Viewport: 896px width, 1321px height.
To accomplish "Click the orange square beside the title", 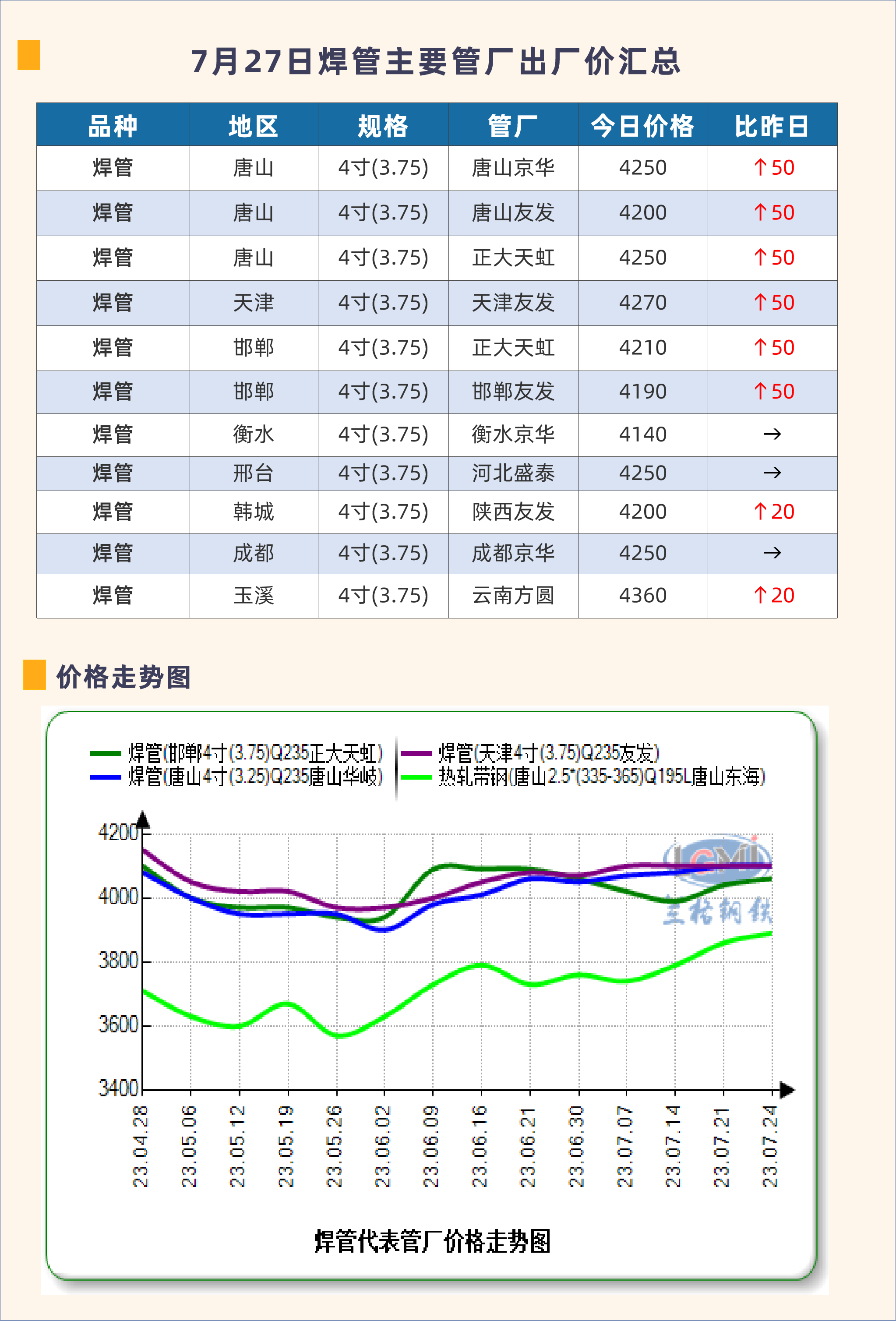I will 28,55.
